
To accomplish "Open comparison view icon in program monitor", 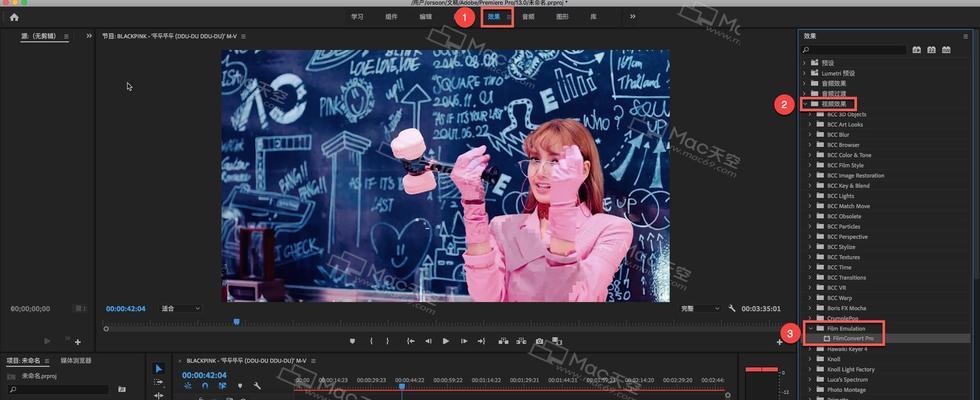I will pyautogui.click(x=557, y=341).
